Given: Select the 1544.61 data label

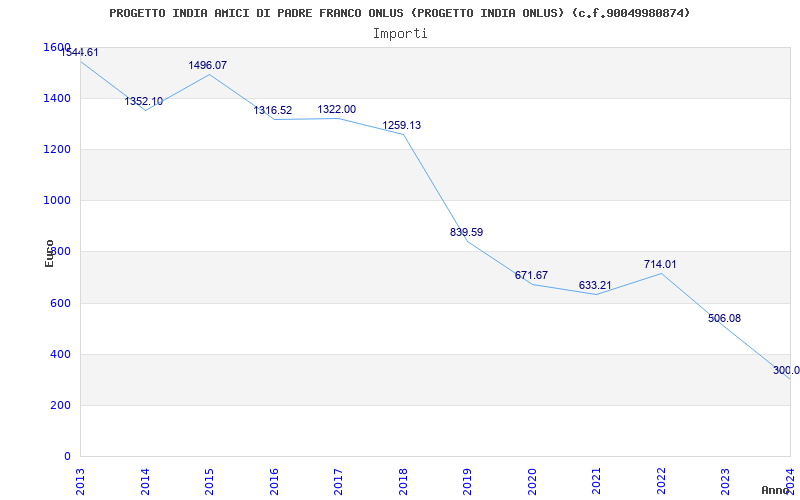Looking at the screenshot, I should coord(80,52).
